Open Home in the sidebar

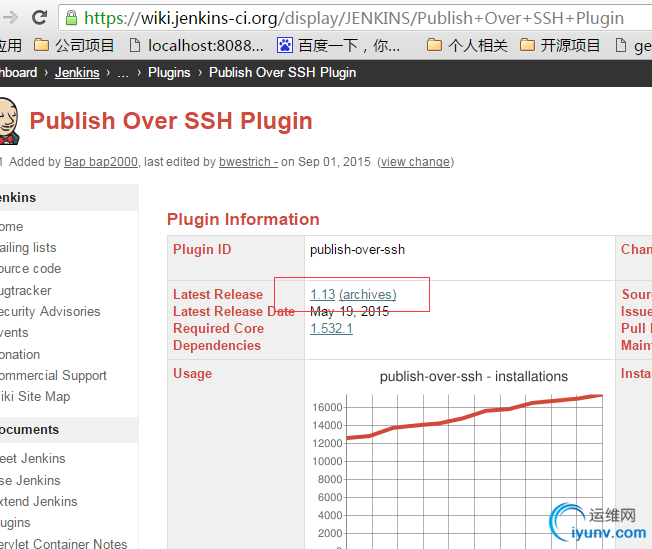(x=12, y=227)
